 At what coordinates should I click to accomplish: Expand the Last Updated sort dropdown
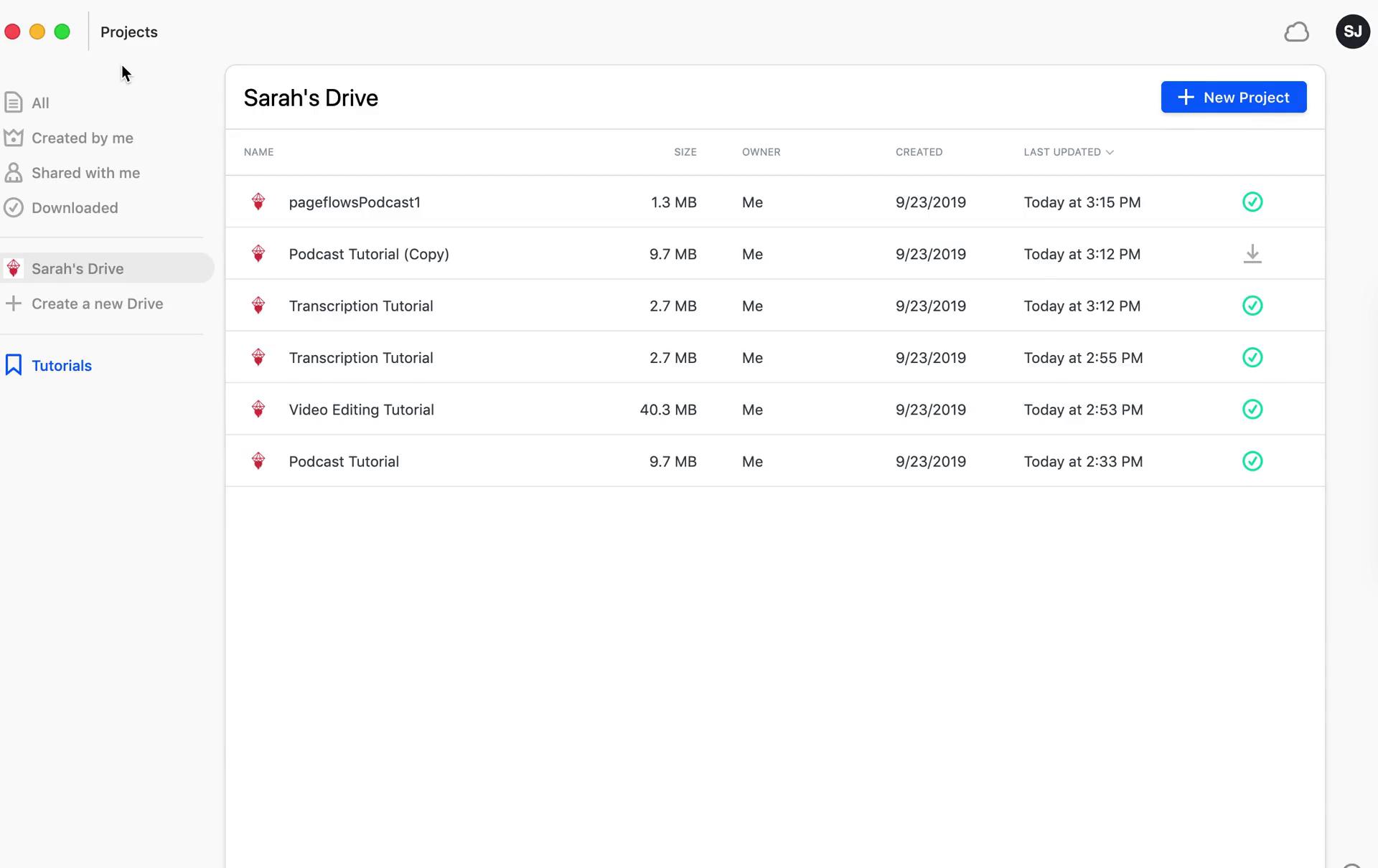click(x=1110, y=152)
